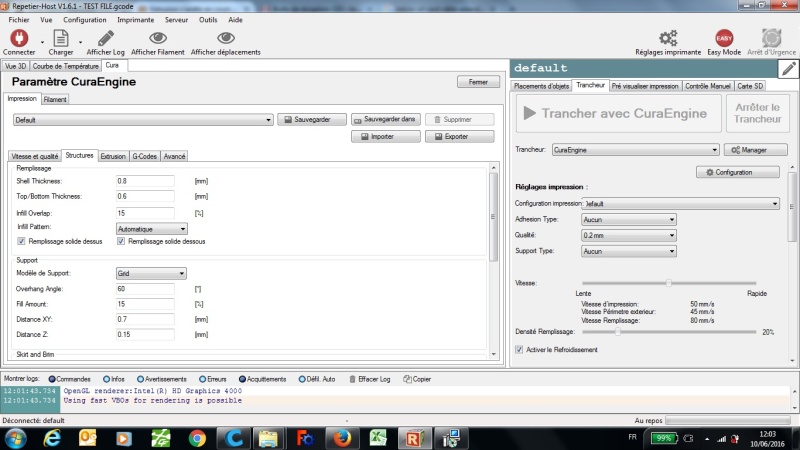Screen dimensions: 800x450
Task: Toggle Commandes log filter
Action: click(52, 379)
